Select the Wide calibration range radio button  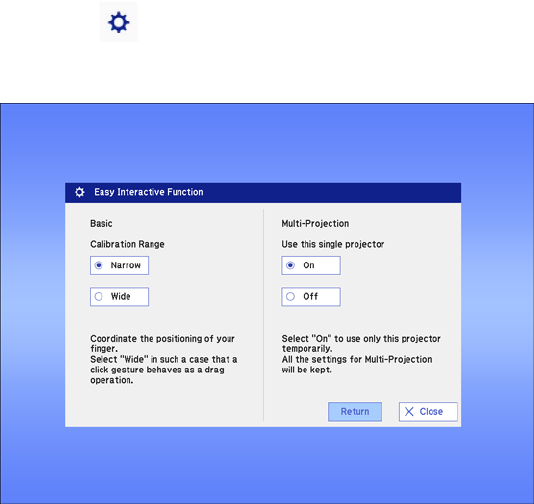(120, 297)
